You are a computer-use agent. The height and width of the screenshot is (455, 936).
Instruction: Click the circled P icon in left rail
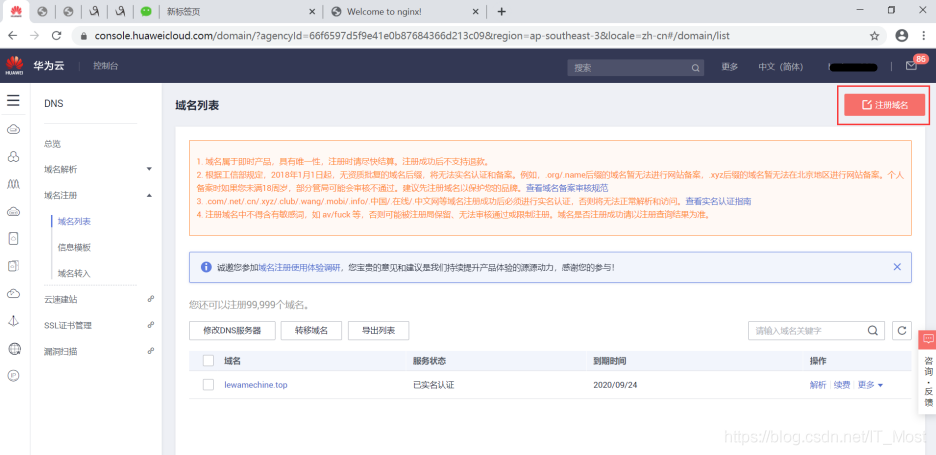[13, 375]
